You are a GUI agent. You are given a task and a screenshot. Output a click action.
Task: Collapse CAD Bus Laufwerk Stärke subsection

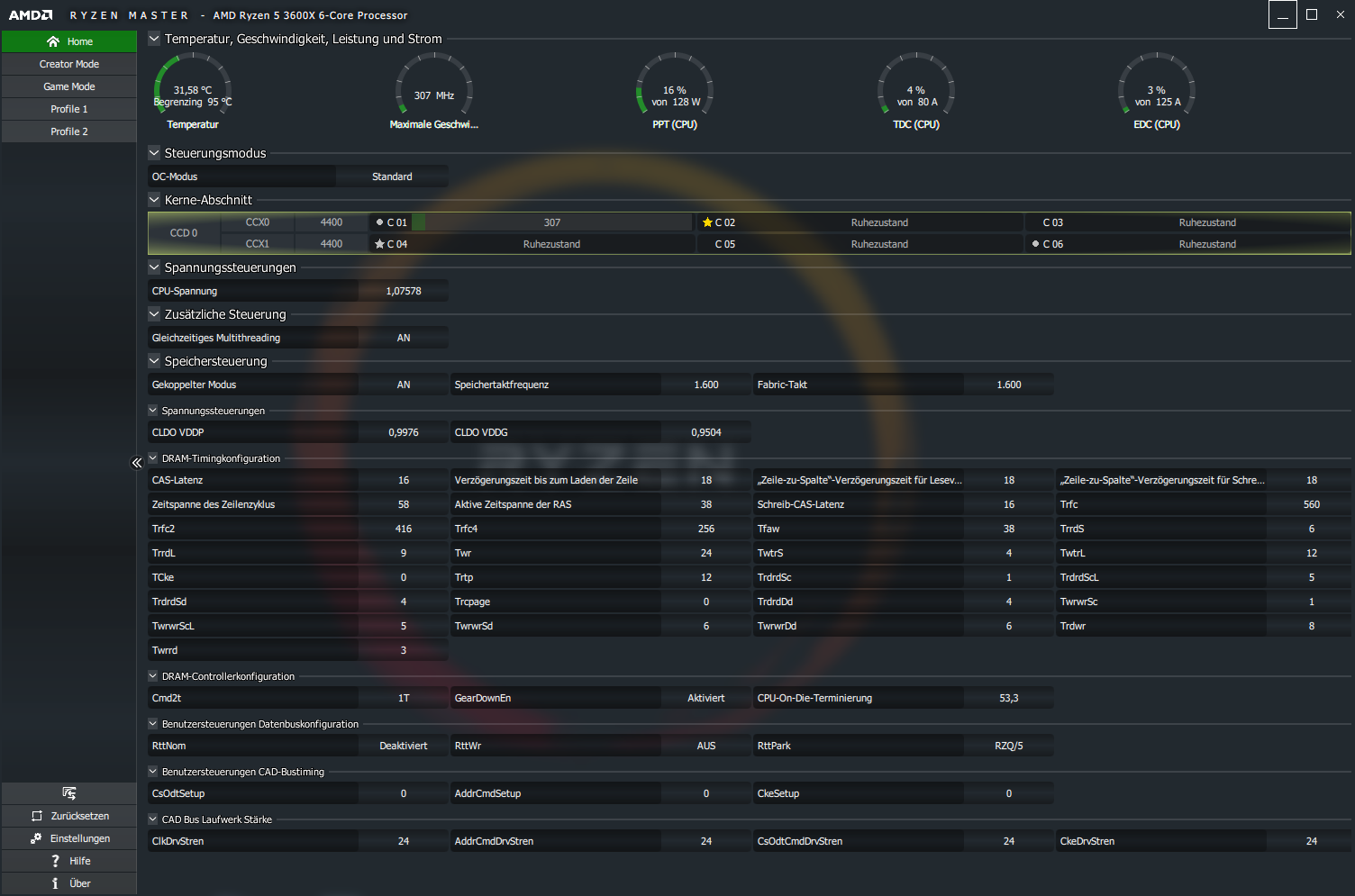pyautogui.click(x=153, y=819)
